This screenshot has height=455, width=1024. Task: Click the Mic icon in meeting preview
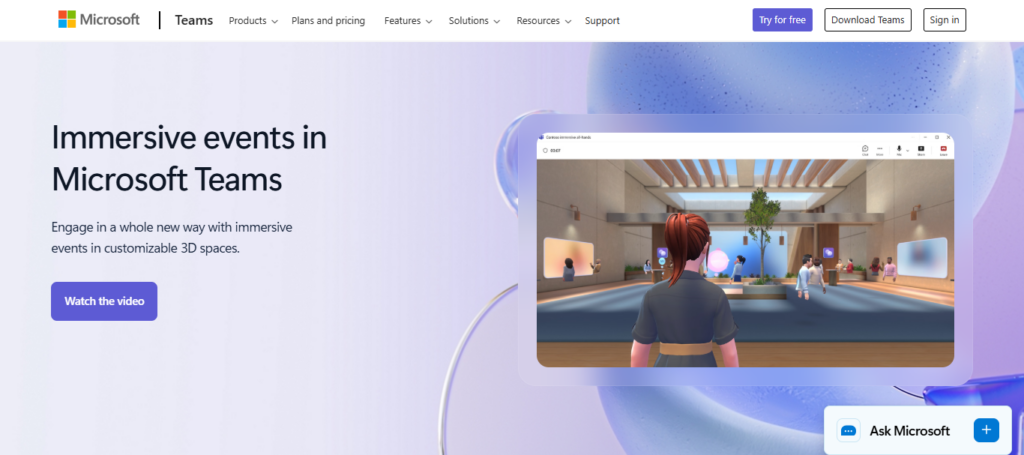pos(899,150)
